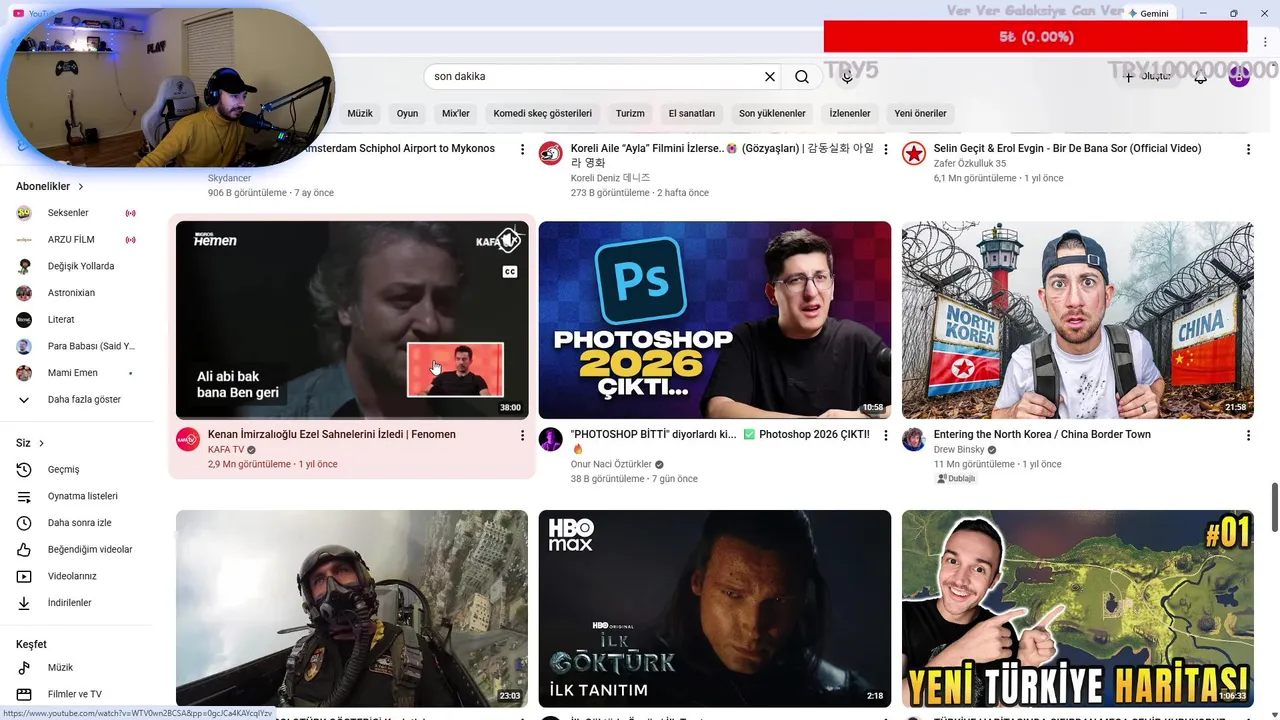This screenshot has height=720, width=1280.
Task: Expand the Abonelikler section arrow
Action: tap(81, 187)
